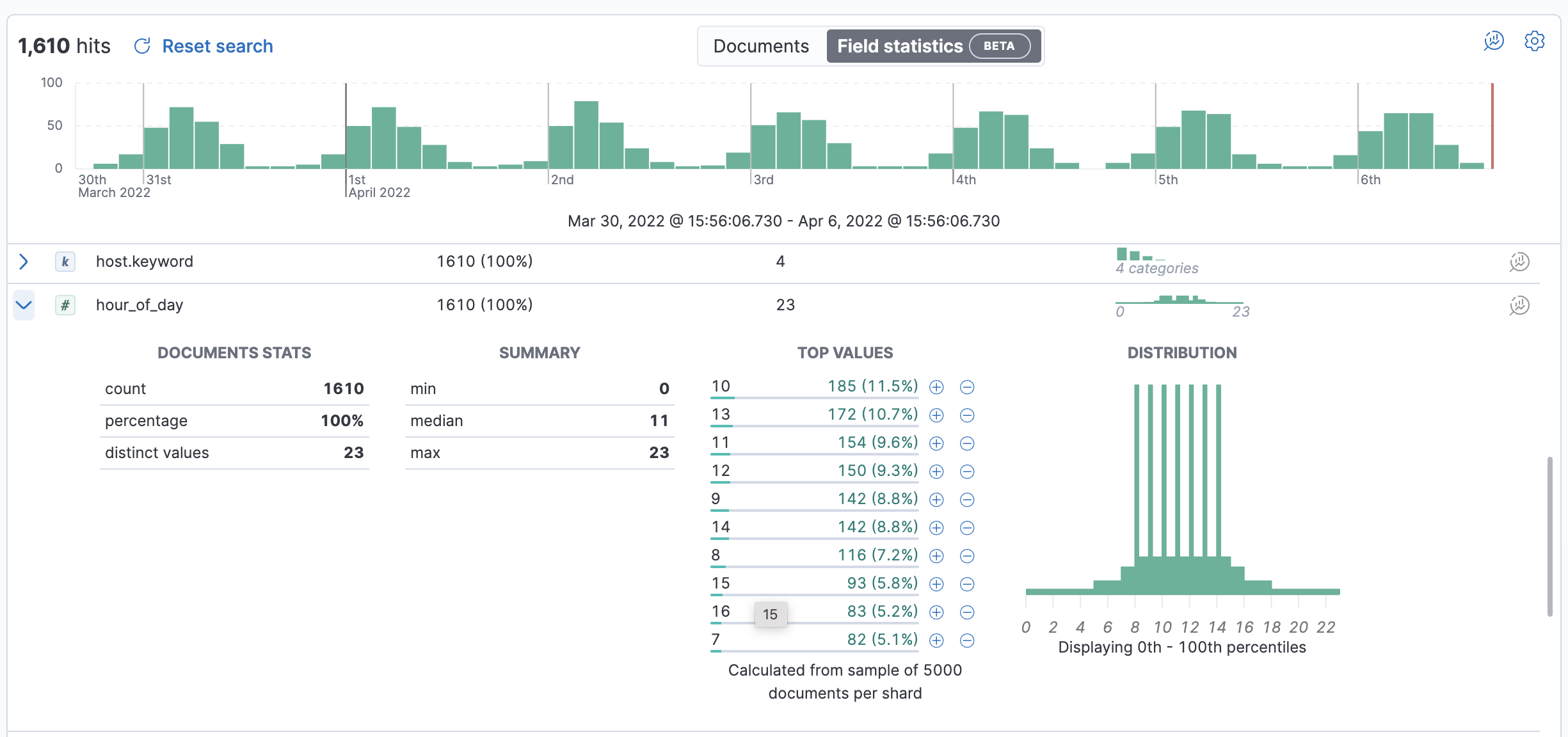Expand the host.keyword field row
The width and height of the screenshot is (1568, 737).
click(x=24, y=262)
